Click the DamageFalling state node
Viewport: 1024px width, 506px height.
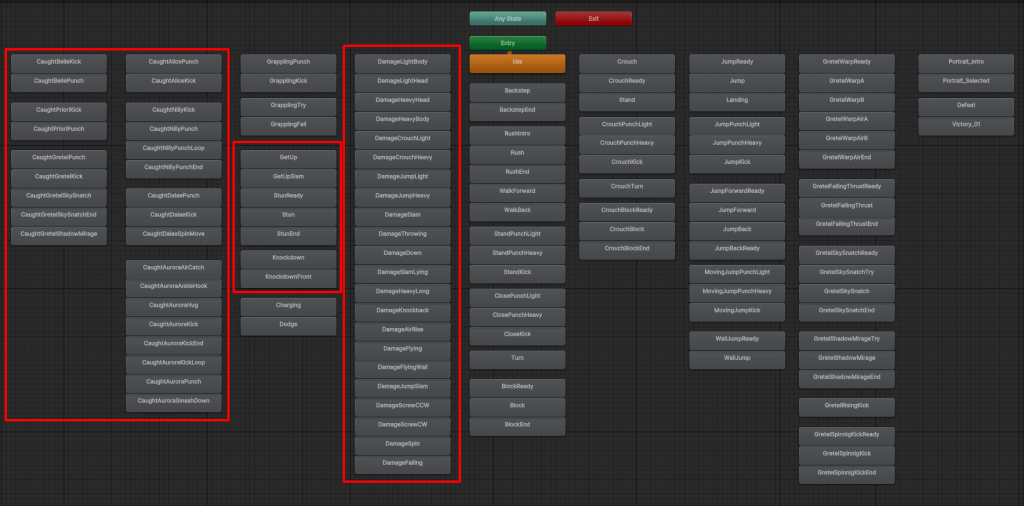pos(403,463)
